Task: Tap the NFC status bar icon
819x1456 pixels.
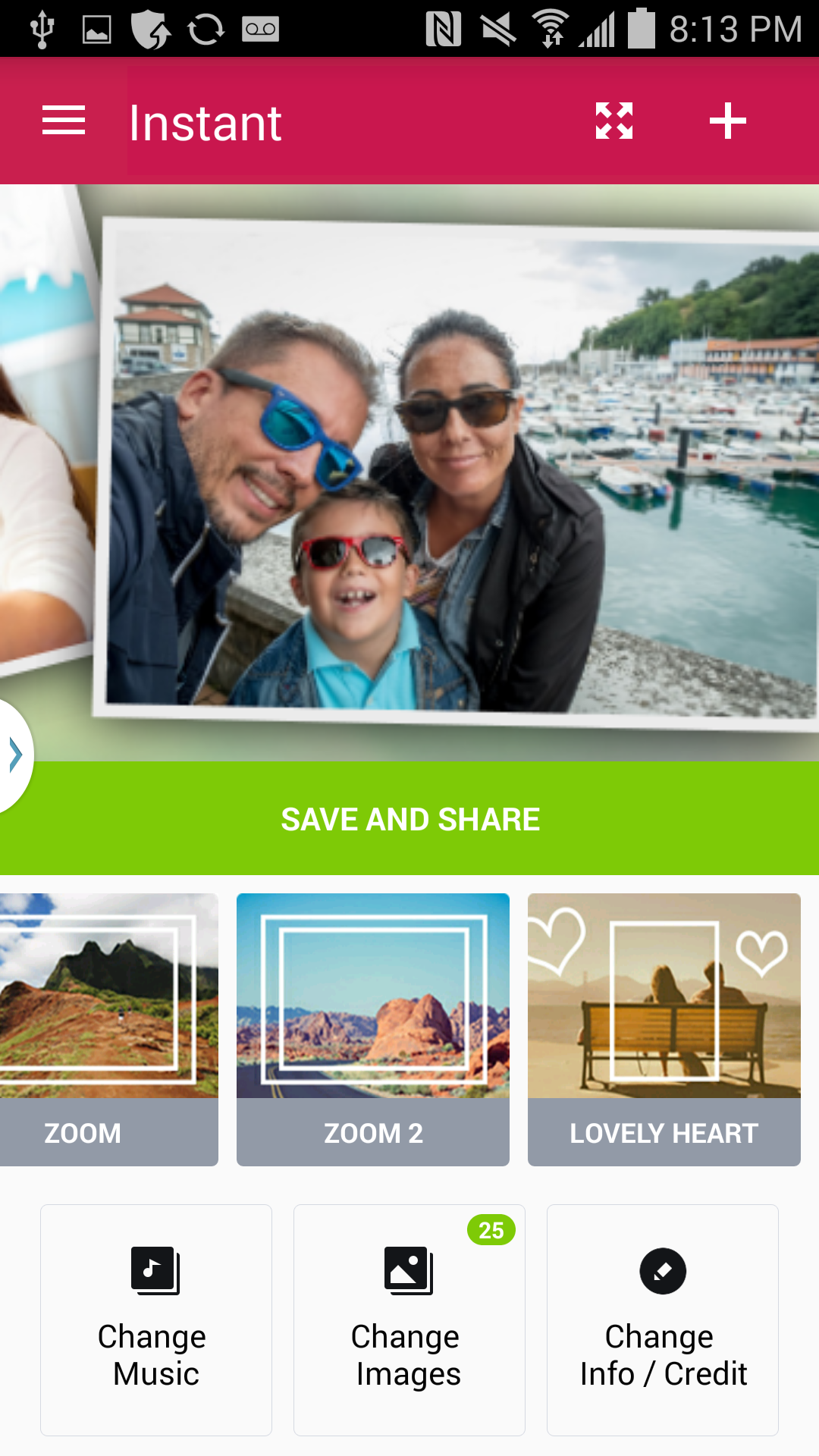Action: click(x=444, y=29)
